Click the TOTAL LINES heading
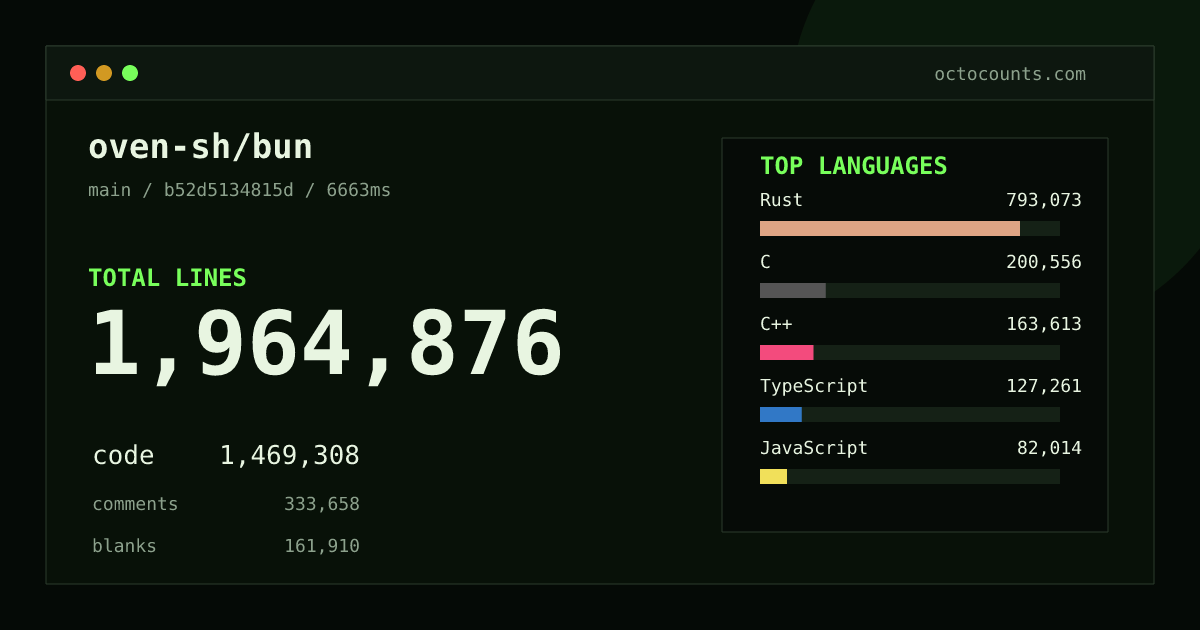This screenshot has width=1200, height=630. [167, 278]
